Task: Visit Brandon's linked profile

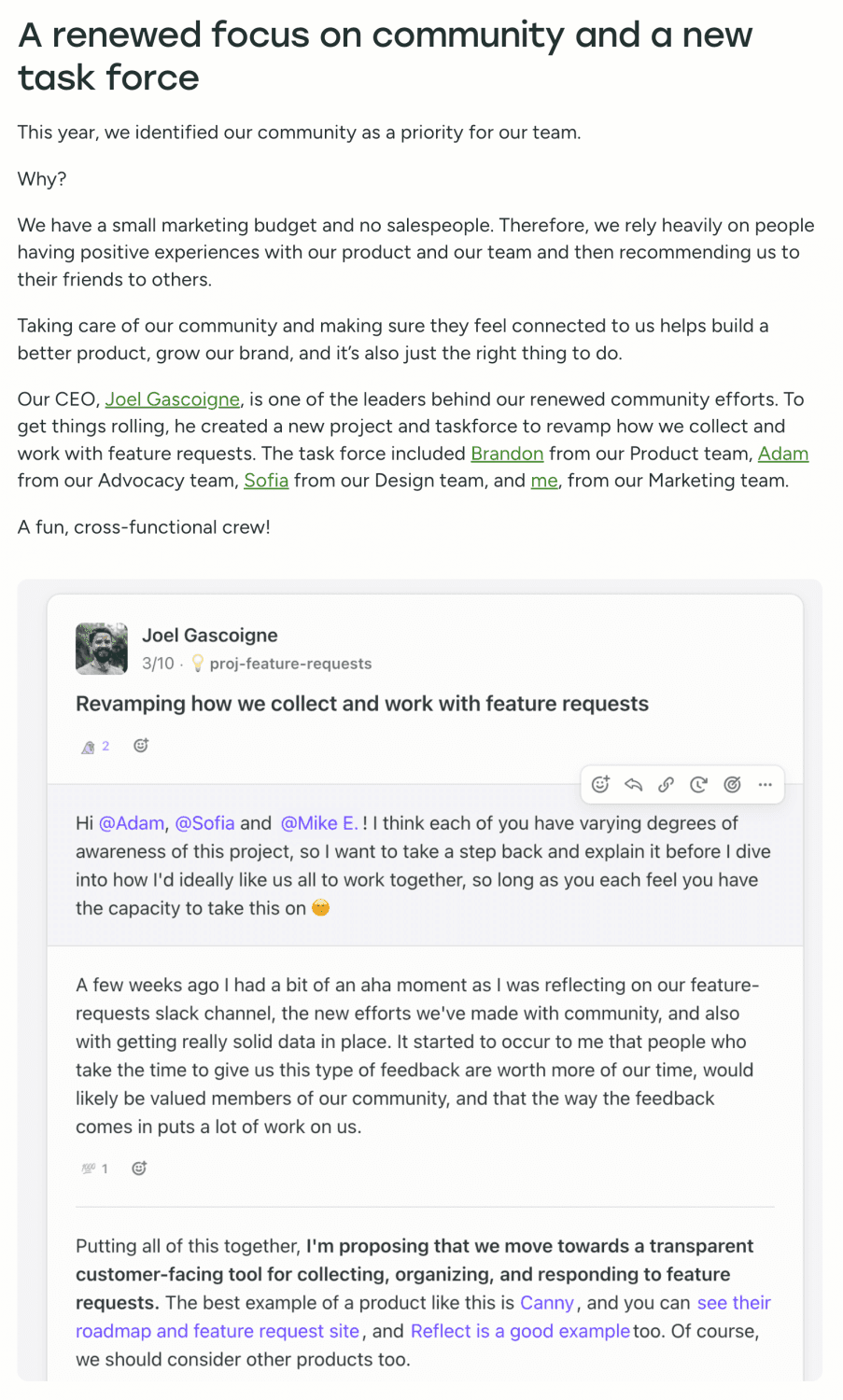Action: [x=507, y=454]
